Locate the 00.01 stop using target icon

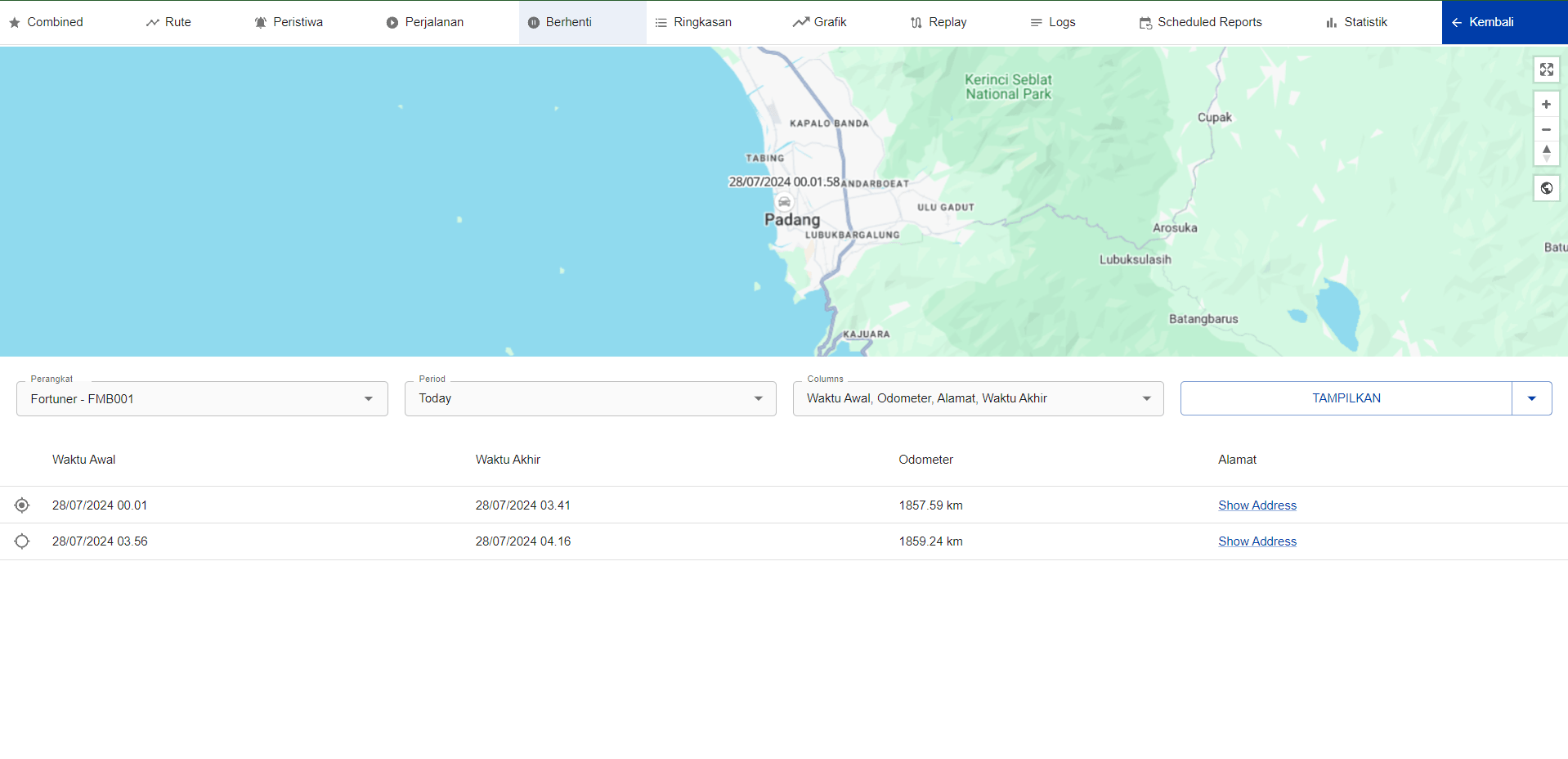(22, 505)
